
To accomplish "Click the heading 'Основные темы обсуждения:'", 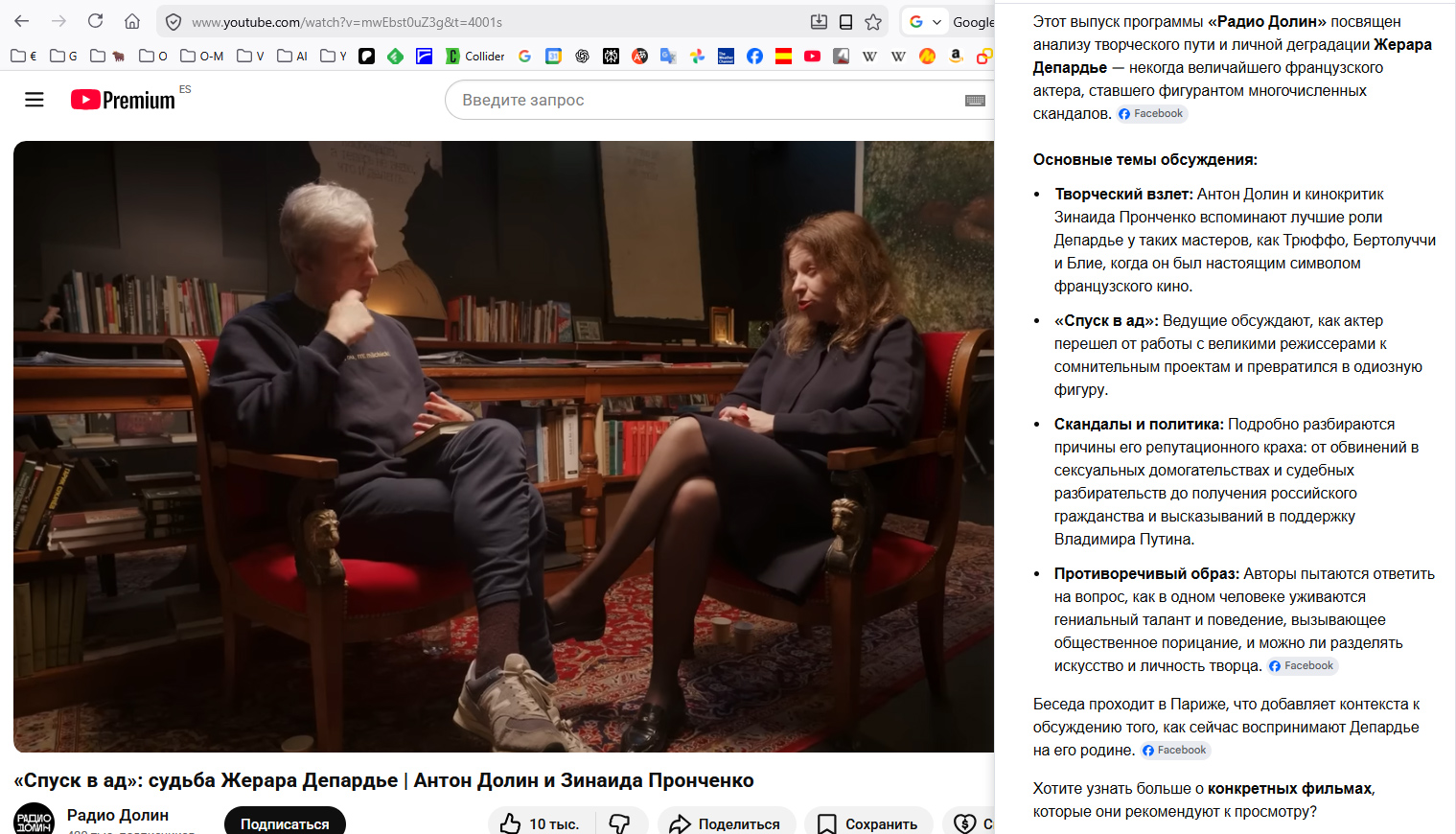I will point(1145,159).
